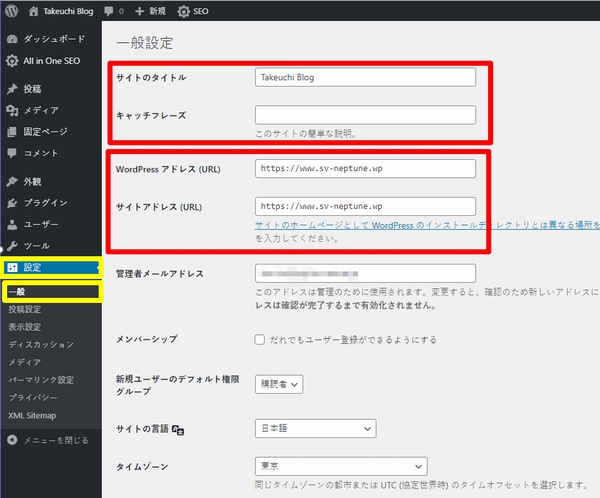This screenshot has height=498, width=600.
Task: Open the コメント menu label
Action: point(41,153)
